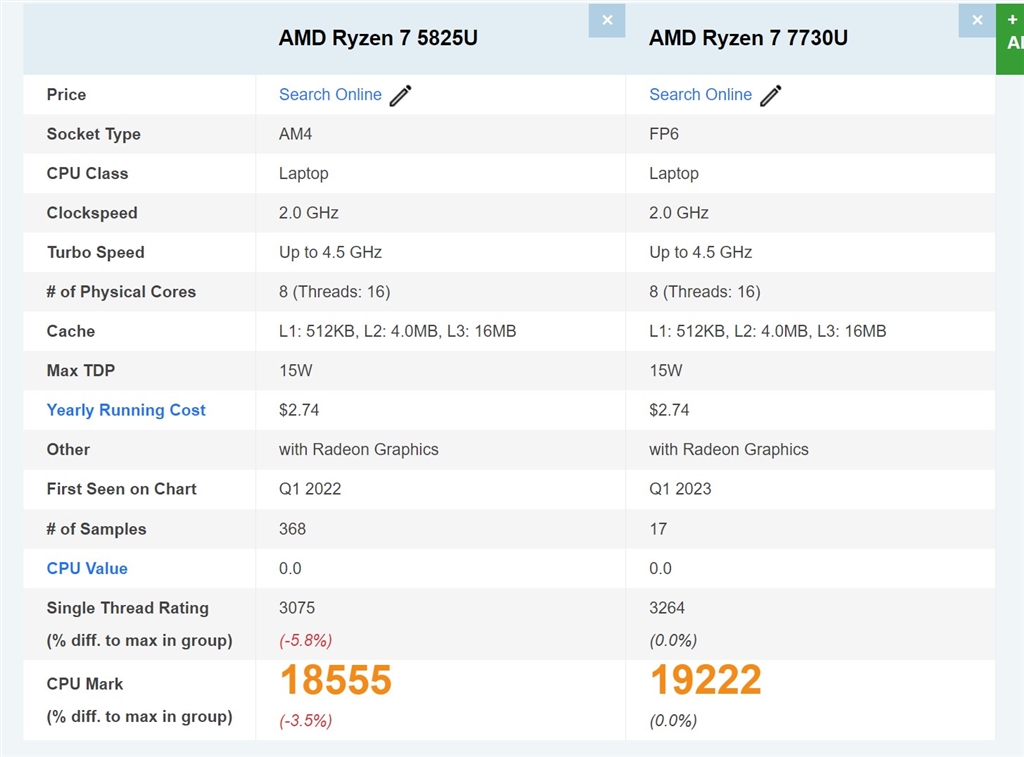Remove the AMD Ryzen 7 7730U column
1024x757 pixels.
(x=976, y=21)
